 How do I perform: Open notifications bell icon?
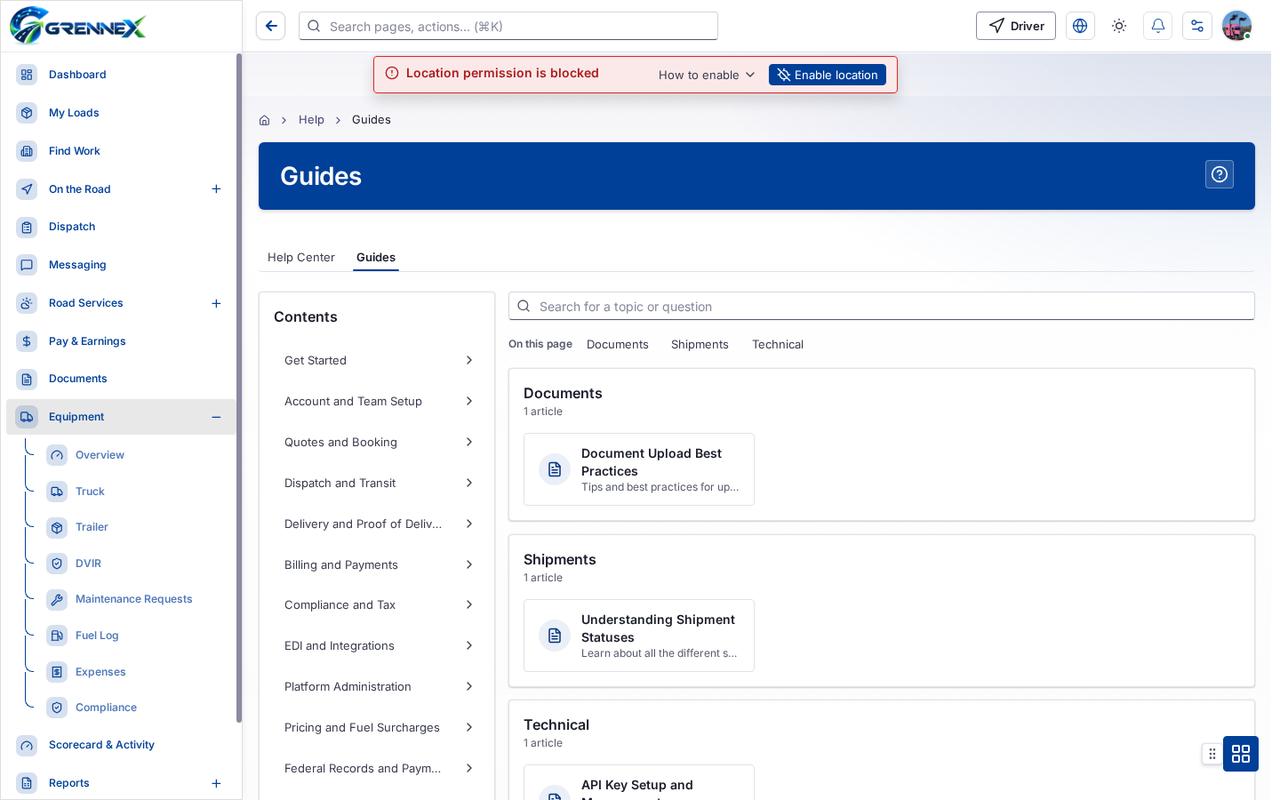1158,26
